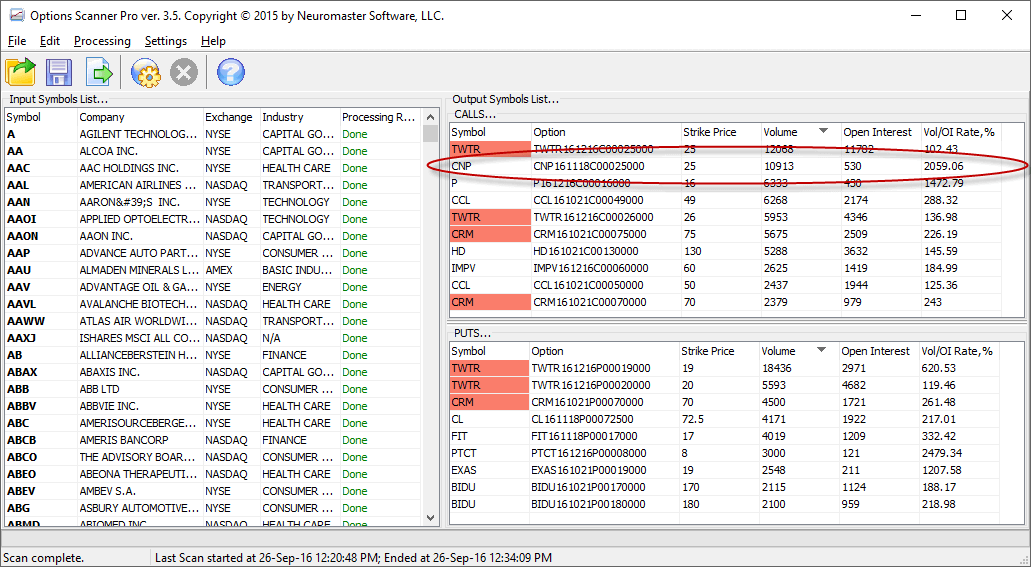Select BIDU161021P00180000 put option
Image resolution: width=1031 pixels, height=567 pixels.
588,505
